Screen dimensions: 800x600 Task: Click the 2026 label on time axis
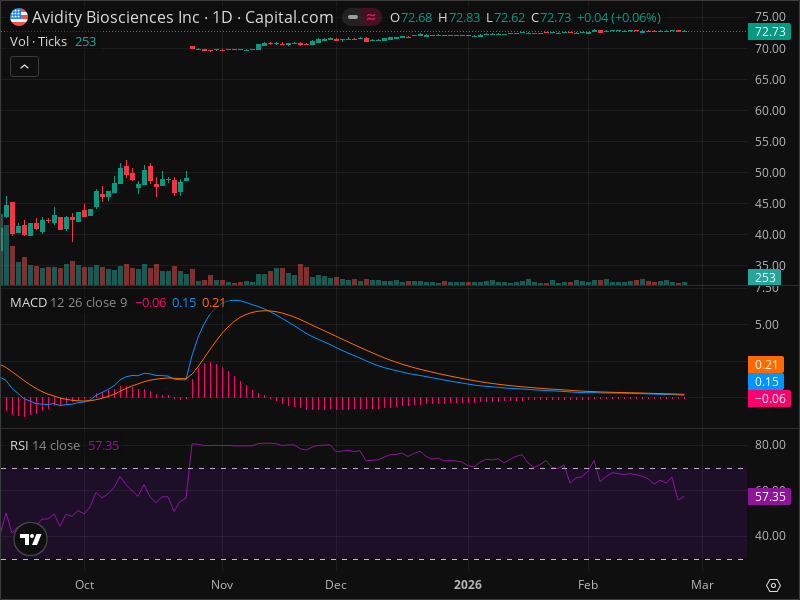(x=468, y=585)
